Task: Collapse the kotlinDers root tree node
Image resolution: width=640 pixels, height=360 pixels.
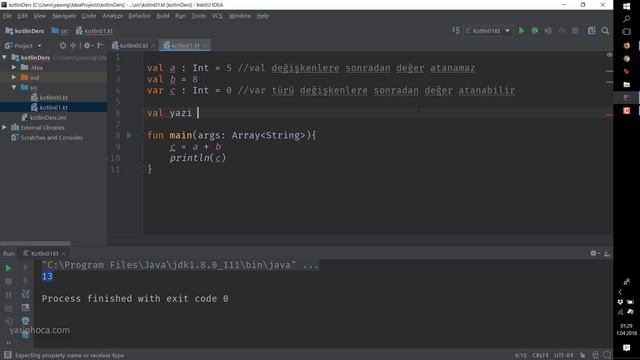Action: pos(4,58)
